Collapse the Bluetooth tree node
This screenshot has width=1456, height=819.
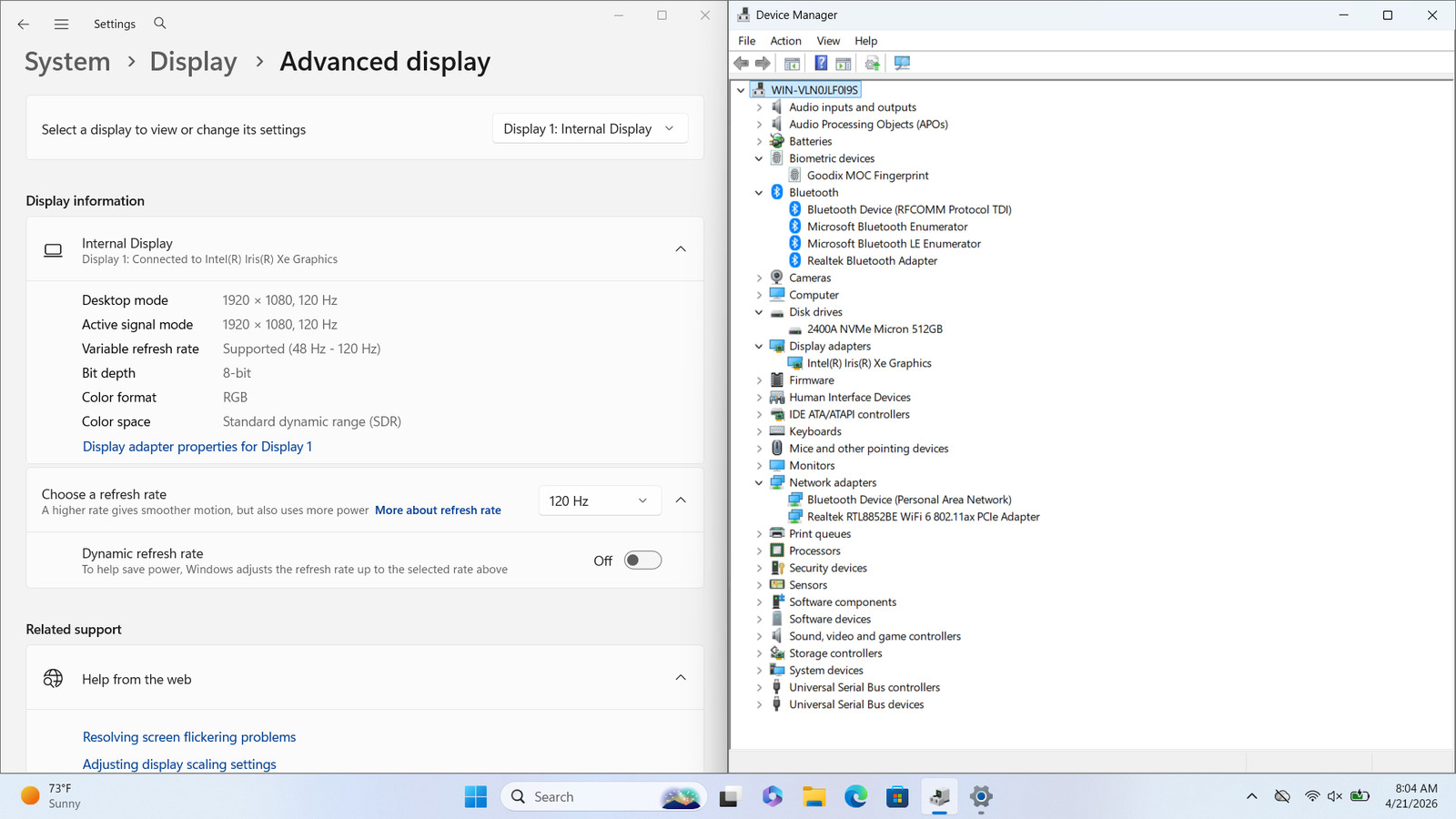[x=759, y=193]
